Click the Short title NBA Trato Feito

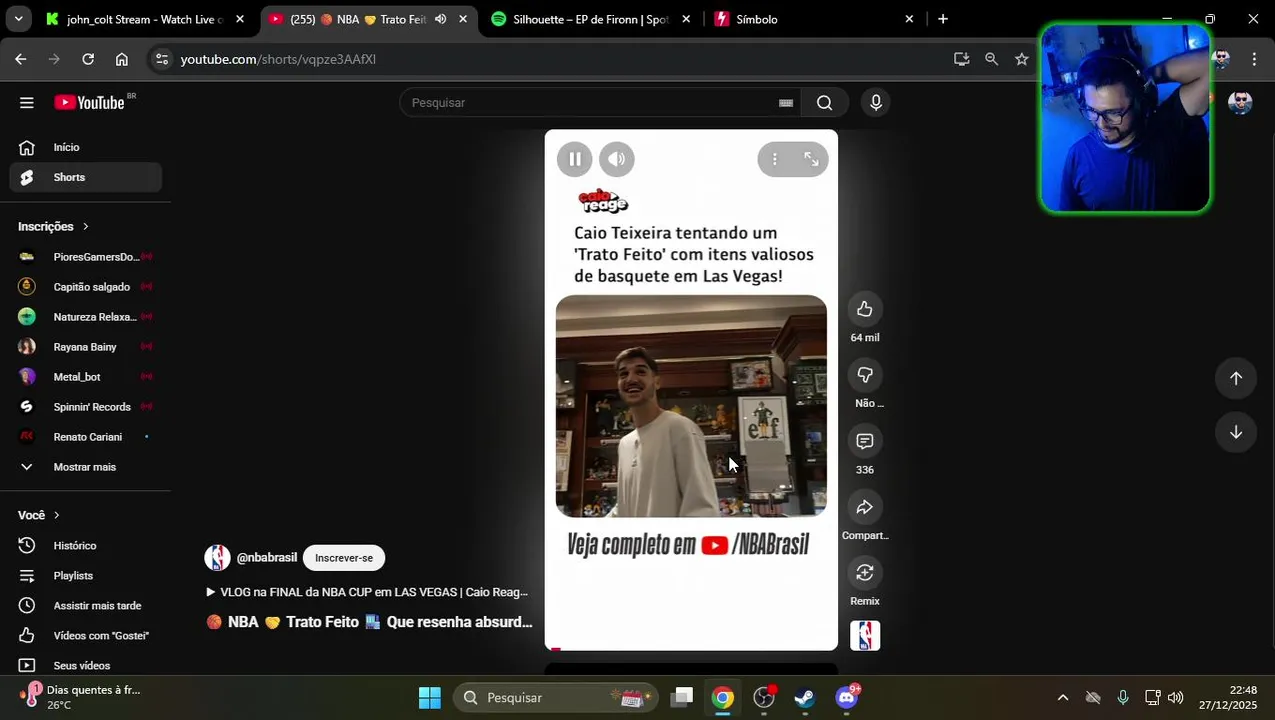pyautogui.click(x=369, y=622)
